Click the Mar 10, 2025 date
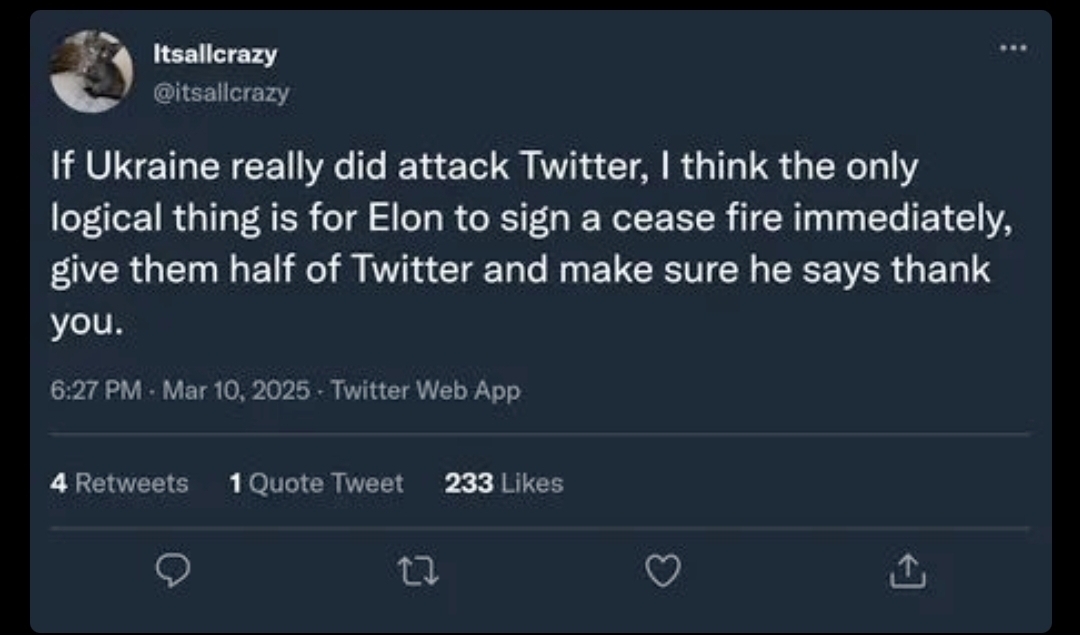Screen dimensions: 1080x635 point(236,390)
